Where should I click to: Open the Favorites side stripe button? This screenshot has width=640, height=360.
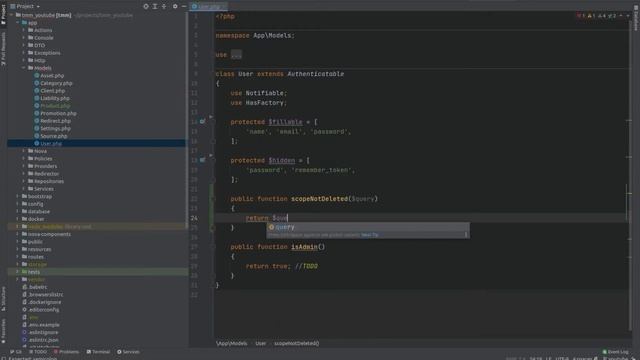tap(3, 331)
